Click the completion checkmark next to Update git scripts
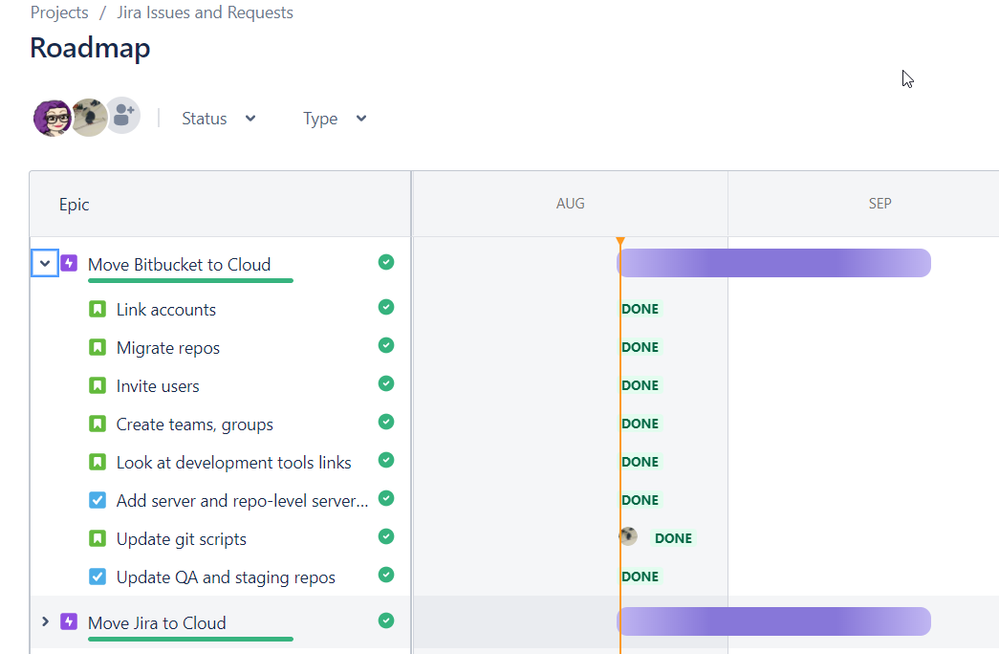This screenshot has height=654, width=999. tap(386, 537)
